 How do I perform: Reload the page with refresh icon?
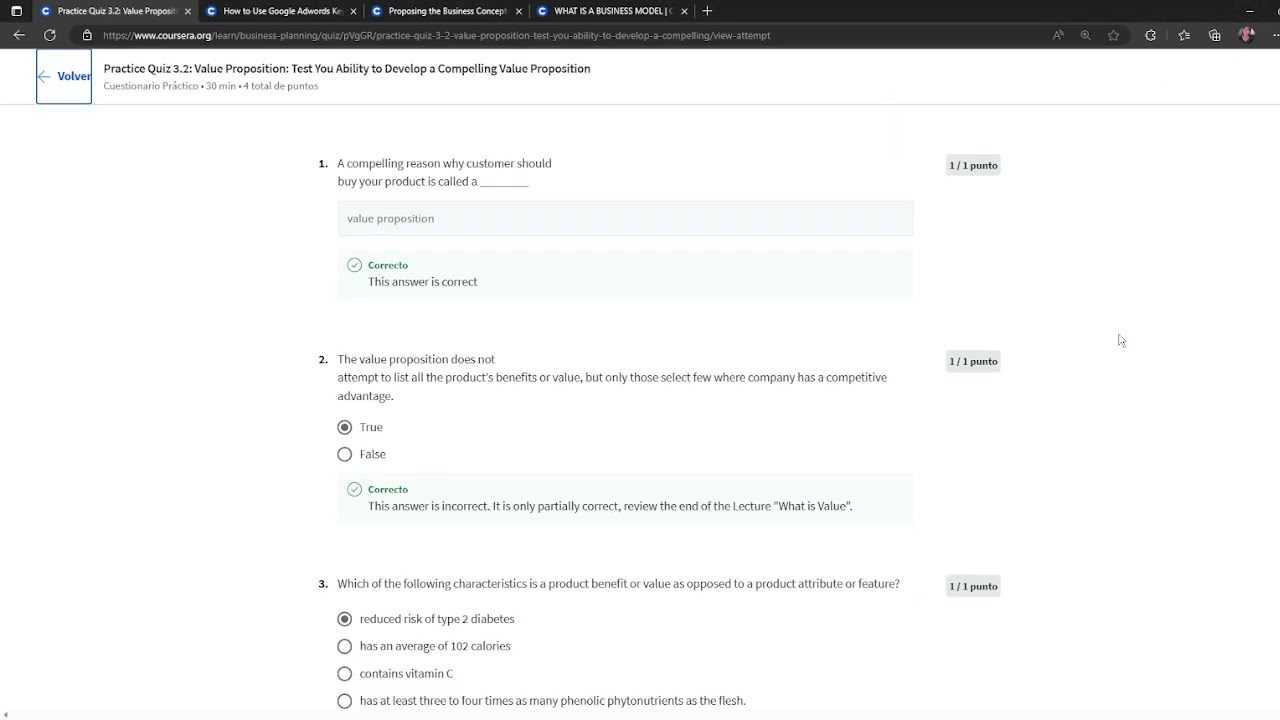49,35
